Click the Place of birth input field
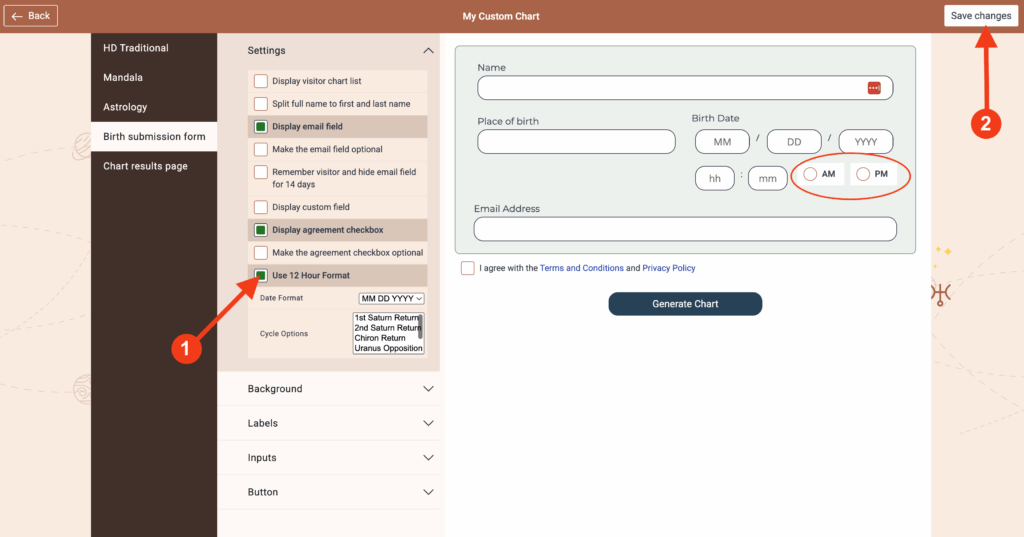Image resolution: width=1024 pixels, height=537 pixels. coord(576,142)
